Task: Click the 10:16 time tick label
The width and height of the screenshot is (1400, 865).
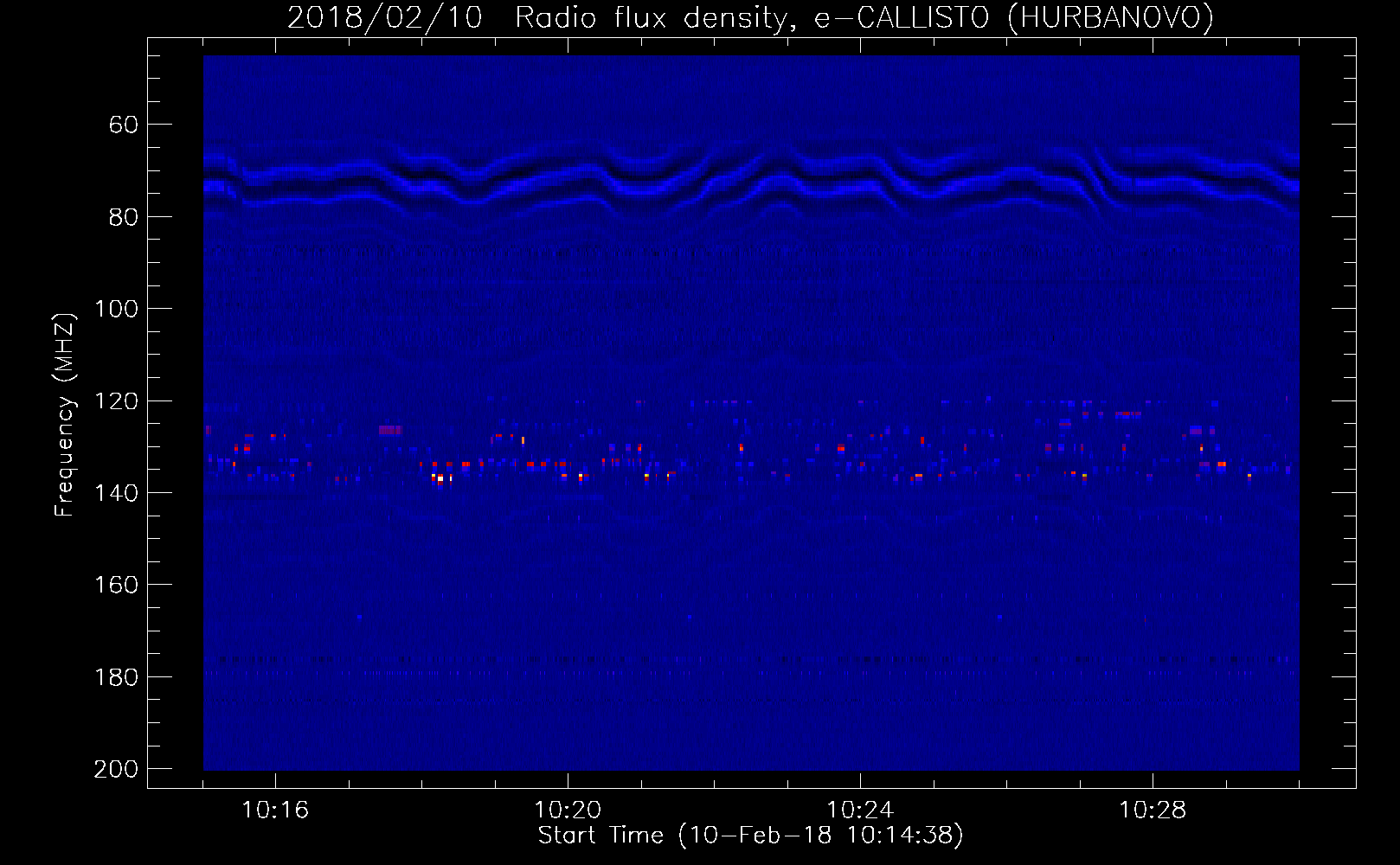Action: click(275, 811)
